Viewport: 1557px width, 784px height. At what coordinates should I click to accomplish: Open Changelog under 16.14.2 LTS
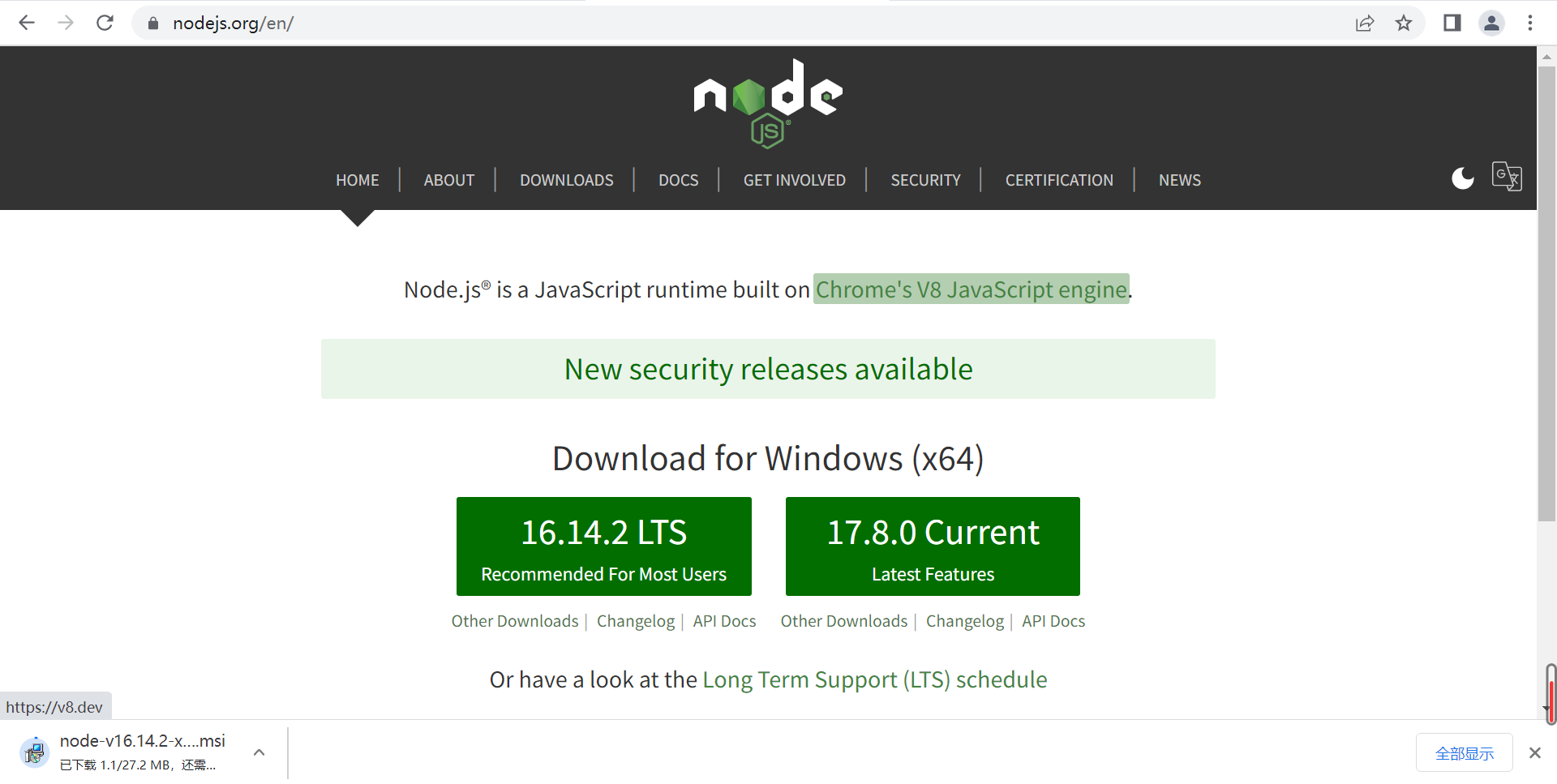[636, 621]
